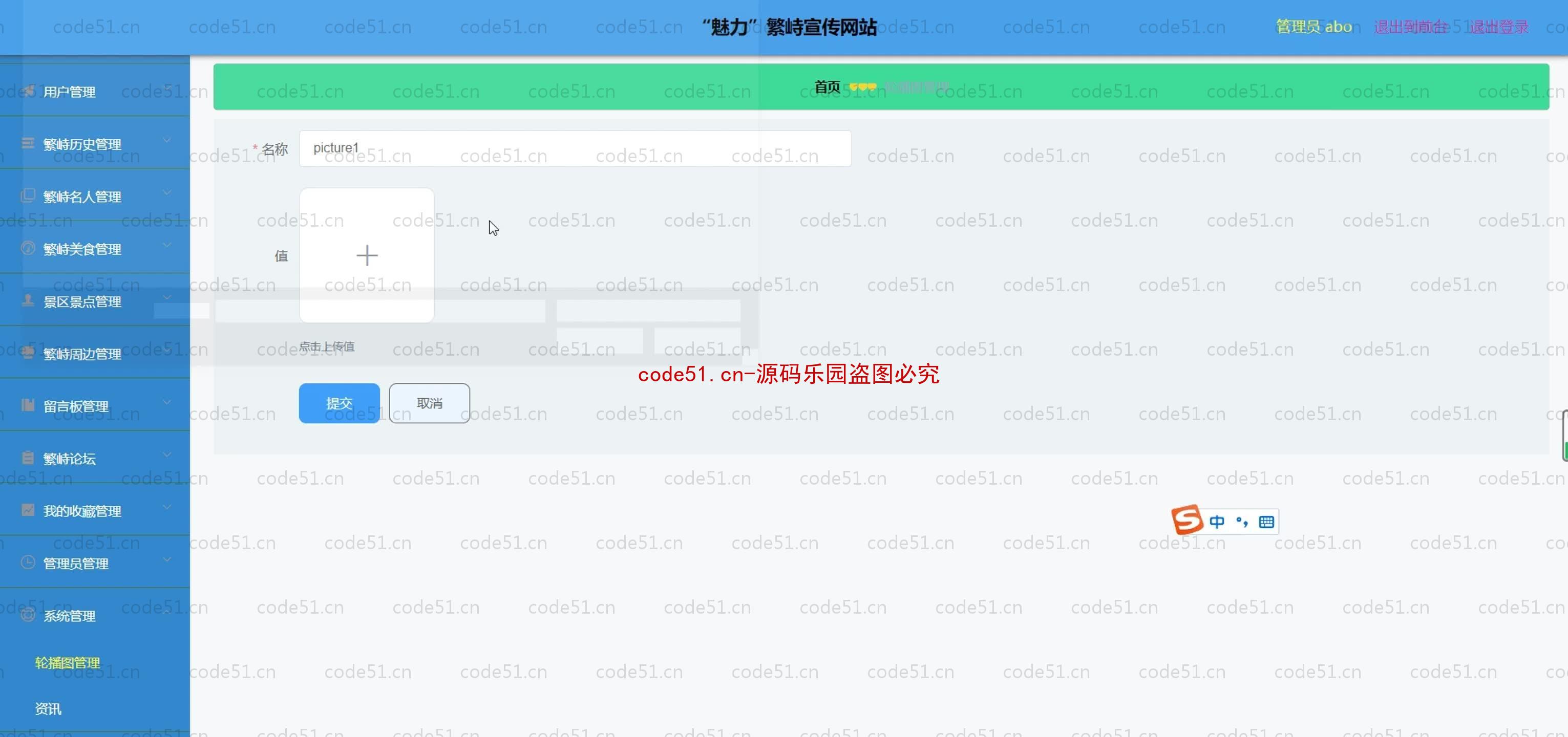Click the 用户管理 sidebar icon
1568x737 pixels.
coord(27,91)
